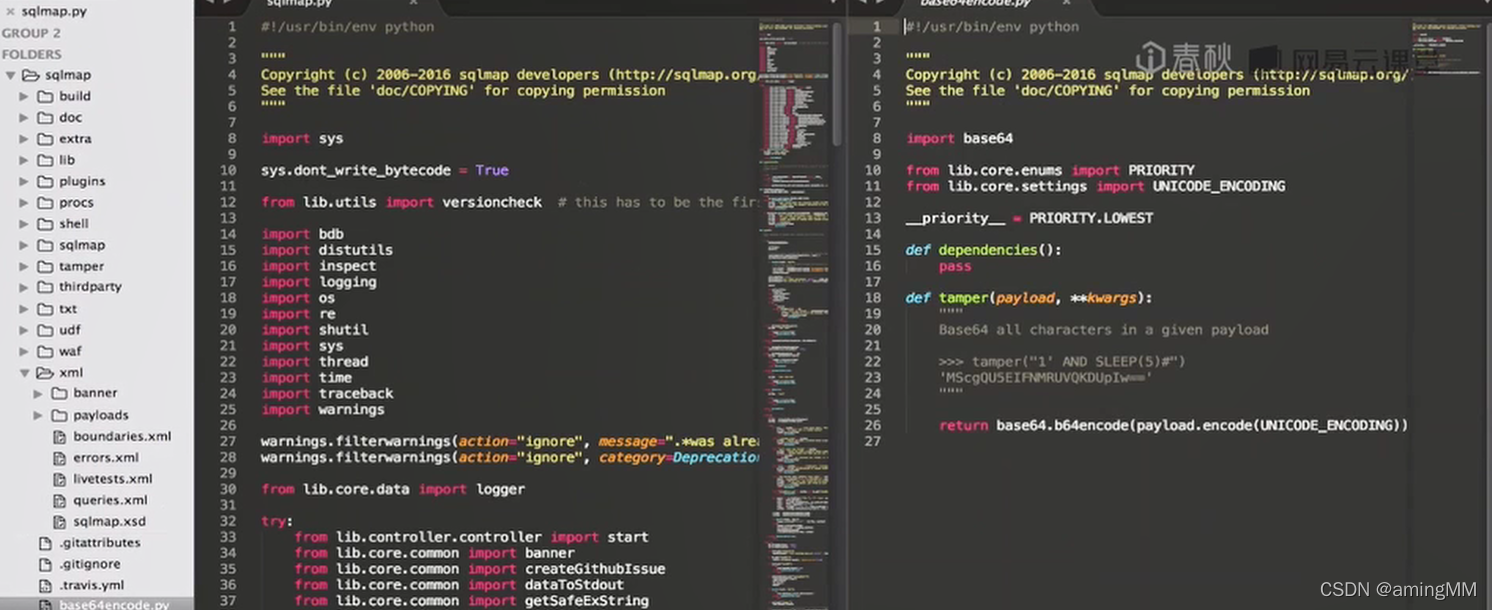The image size is (1492, 610).
Task: Click 'from lib.core.data import logger' line
Action: pos(393,490)
